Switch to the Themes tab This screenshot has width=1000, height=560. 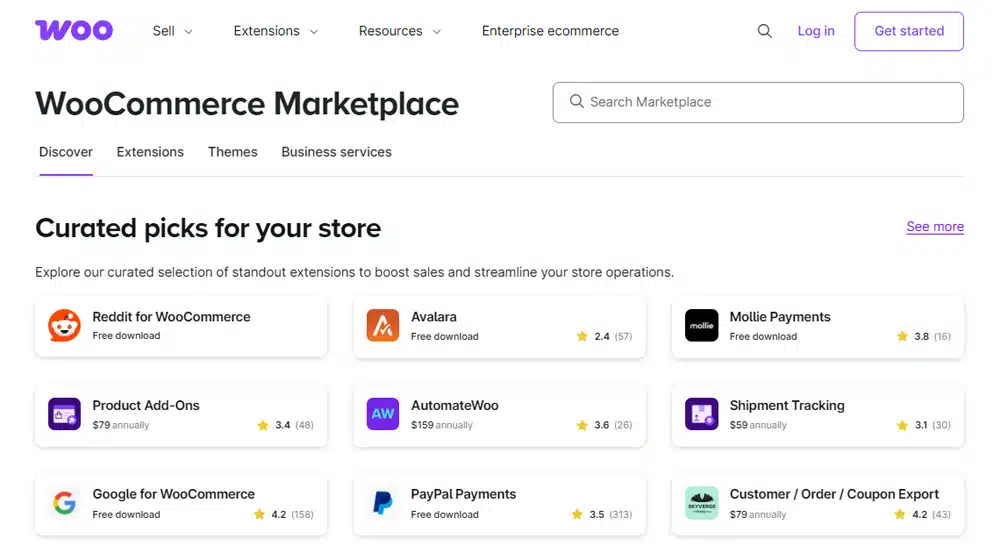click(x=233, y=152)
